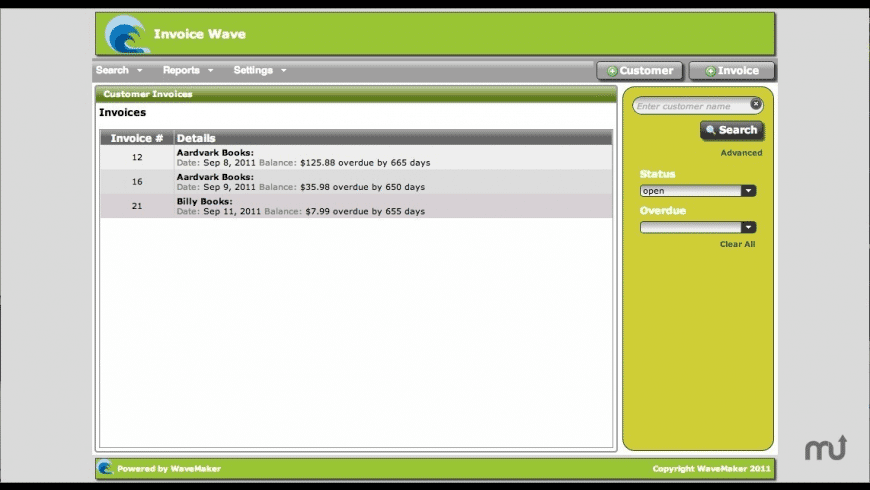The width and height of the screenshot is (870, 490).
Task: Click the Search button
Action: [732, 130]
